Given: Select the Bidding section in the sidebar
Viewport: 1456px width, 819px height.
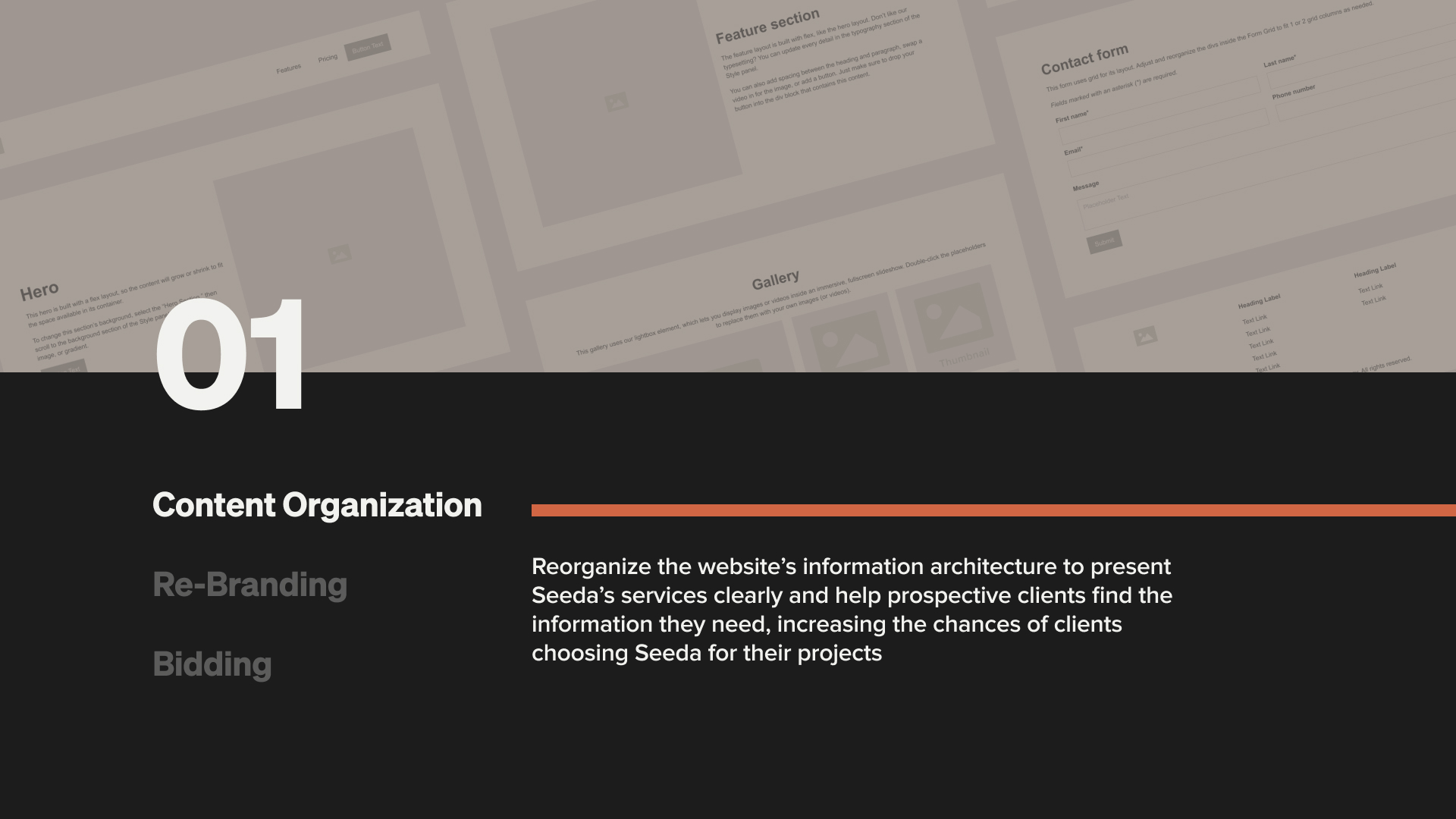Looking at the screenshot, I should pyautogui.click(x=212, y=664).
